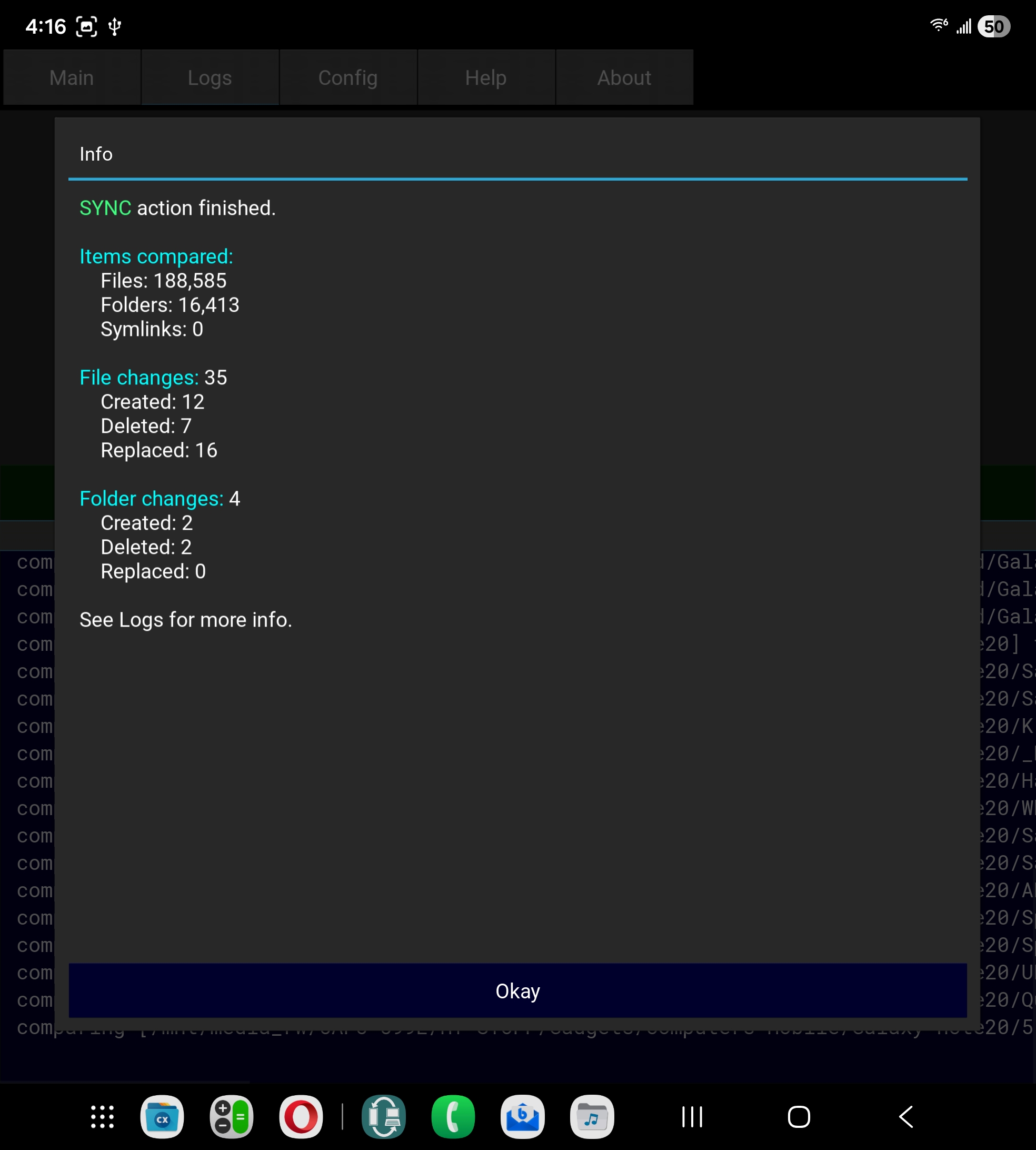Open the Help tab
Screen dimensions: 1036x1150
485,77
